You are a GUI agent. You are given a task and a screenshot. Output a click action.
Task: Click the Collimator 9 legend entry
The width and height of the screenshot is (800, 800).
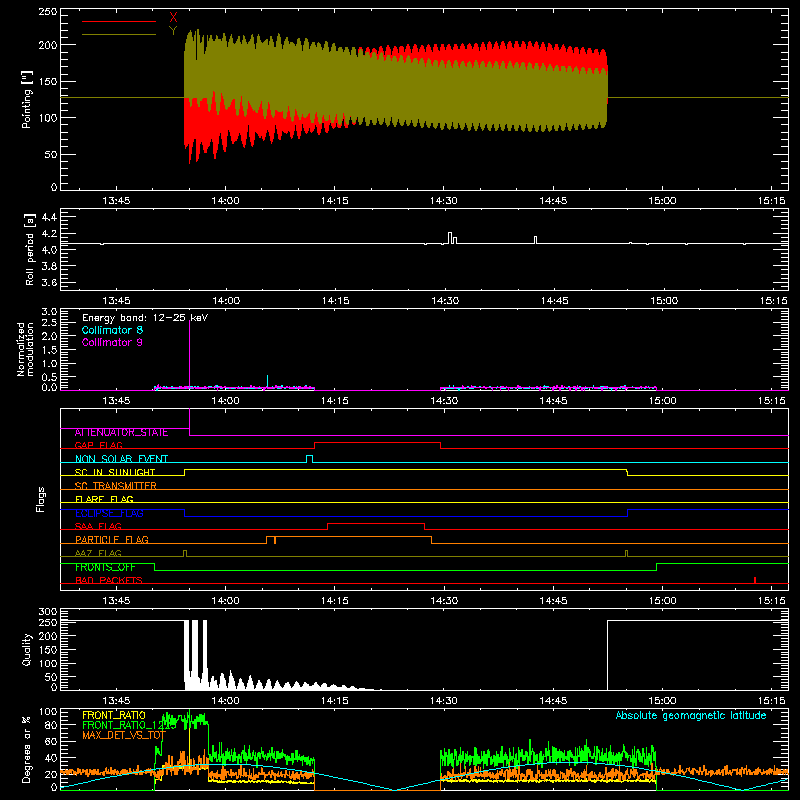(x=112, y=342)
